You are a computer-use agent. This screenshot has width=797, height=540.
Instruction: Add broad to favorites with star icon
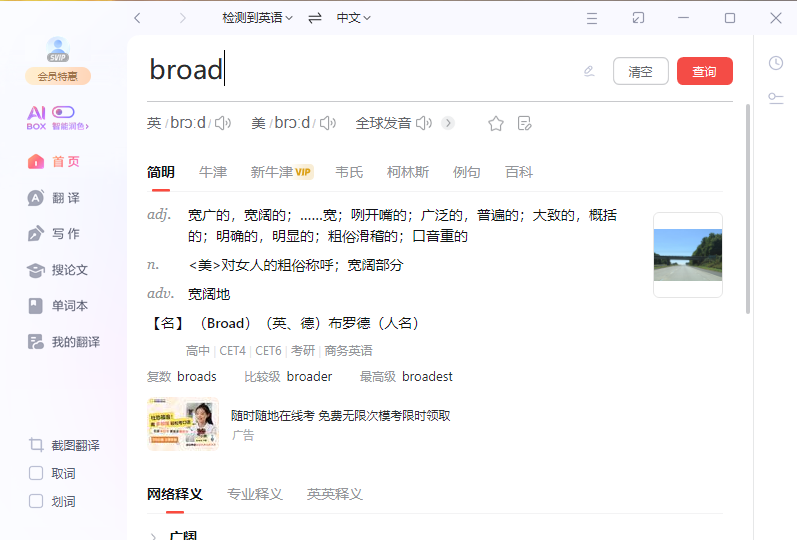496,124
